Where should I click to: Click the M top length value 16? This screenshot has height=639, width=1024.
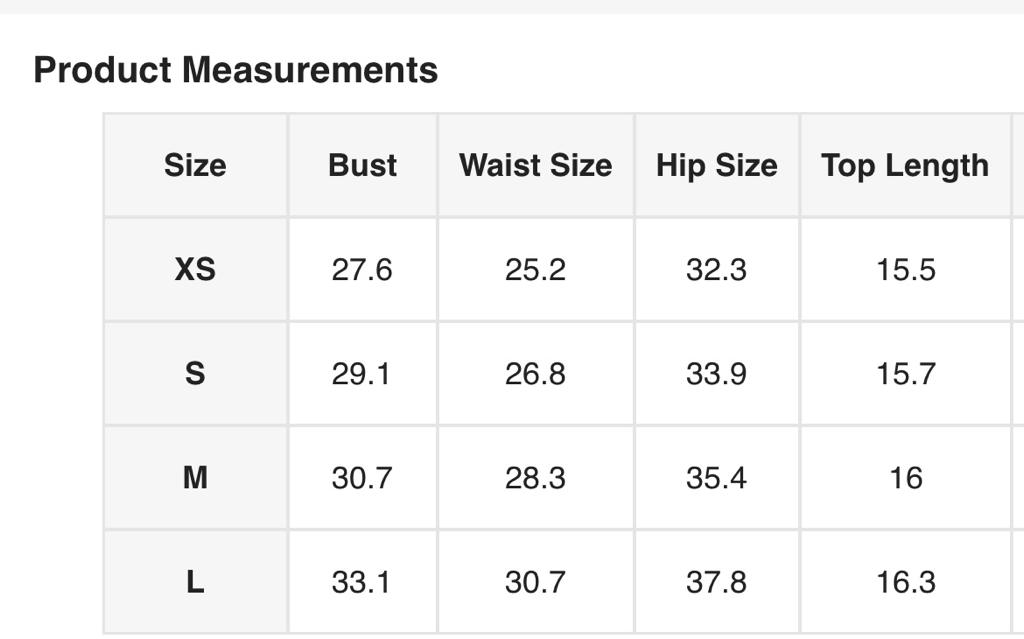905,477
